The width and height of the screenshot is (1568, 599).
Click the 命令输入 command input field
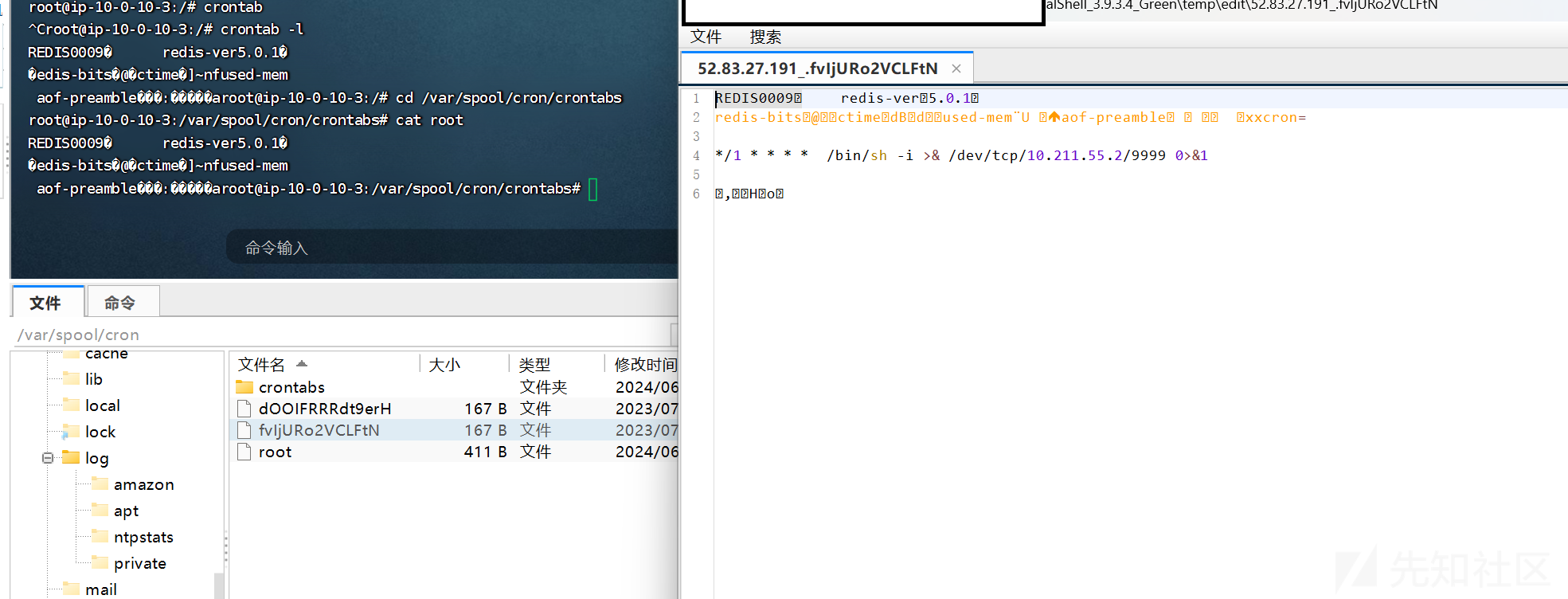click(x=452, y=248)
